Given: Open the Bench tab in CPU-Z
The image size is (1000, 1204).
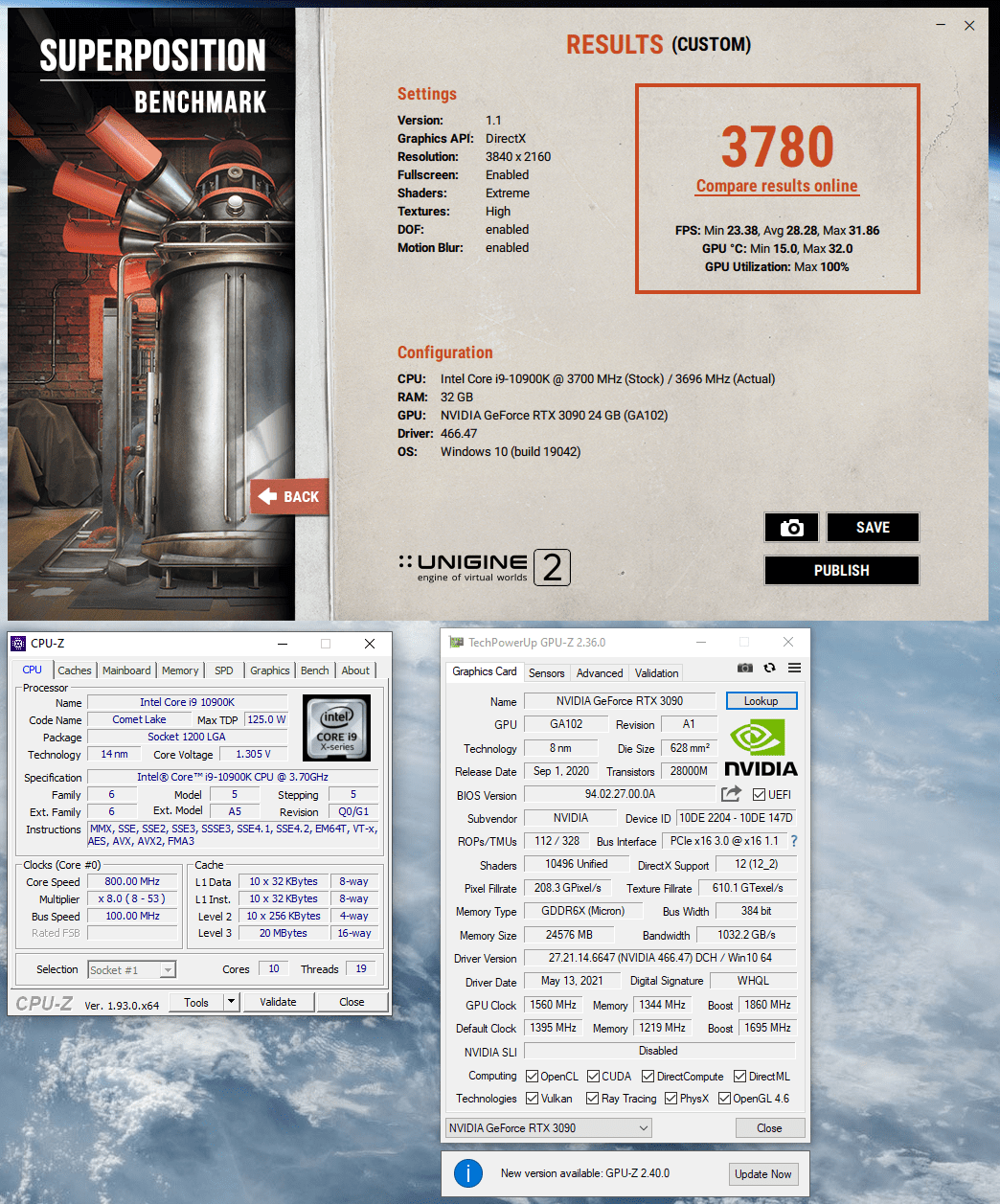Looking at the screenshot, I should click(315, 670).
